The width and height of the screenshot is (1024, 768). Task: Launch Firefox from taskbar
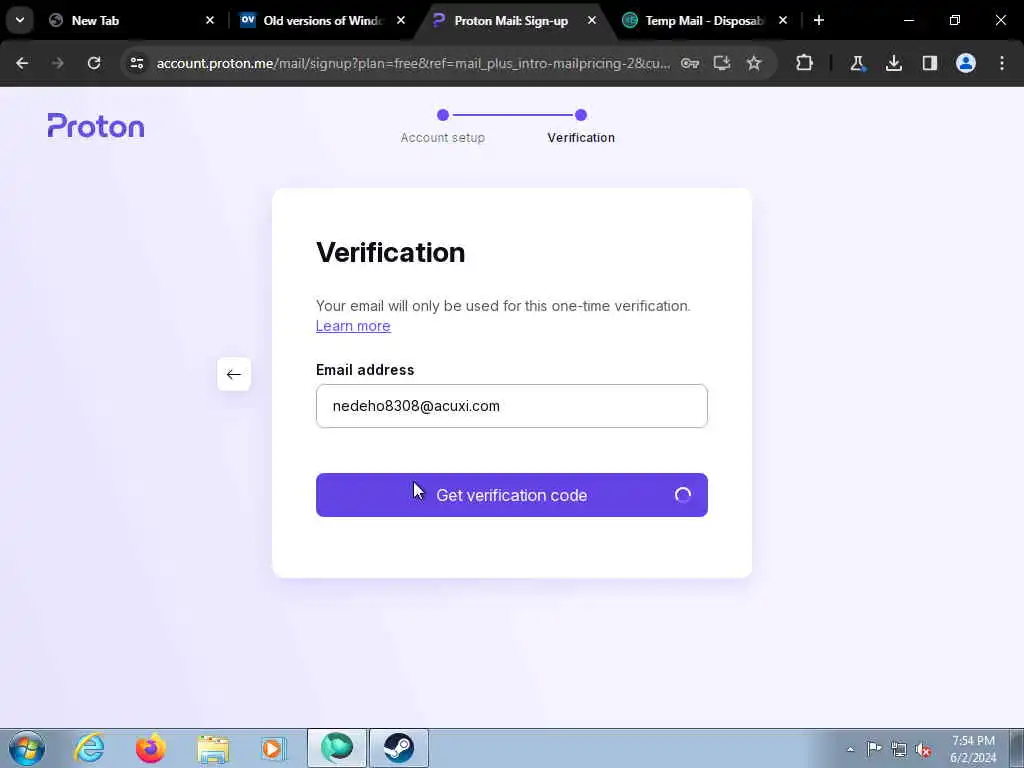[x=150, y=748]
